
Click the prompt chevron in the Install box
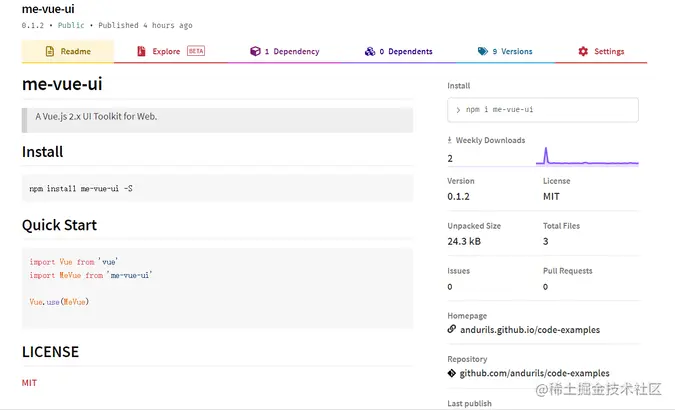(458, 109)
